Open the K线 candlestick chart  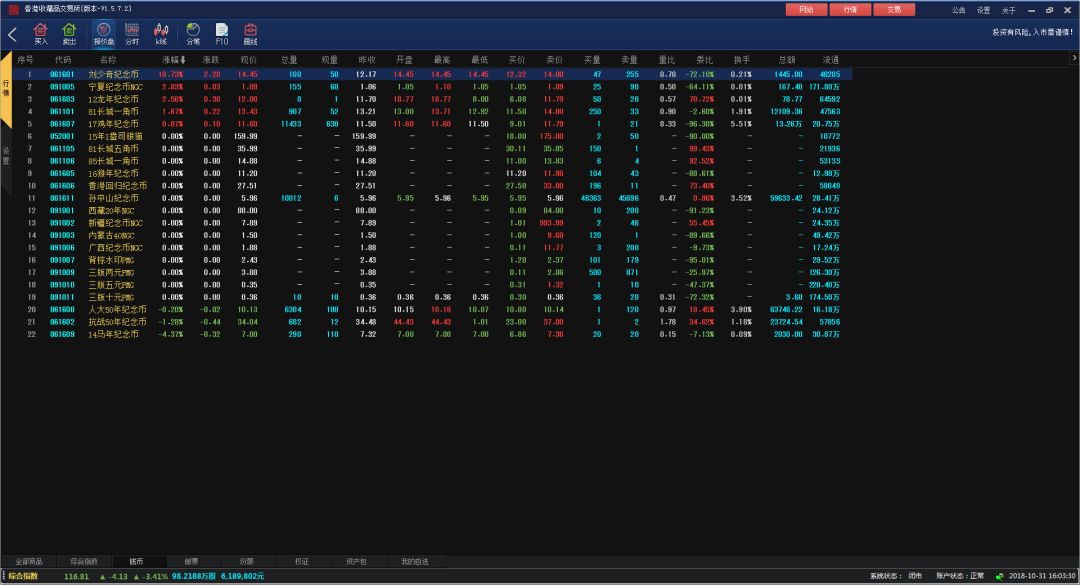[161, 34]
